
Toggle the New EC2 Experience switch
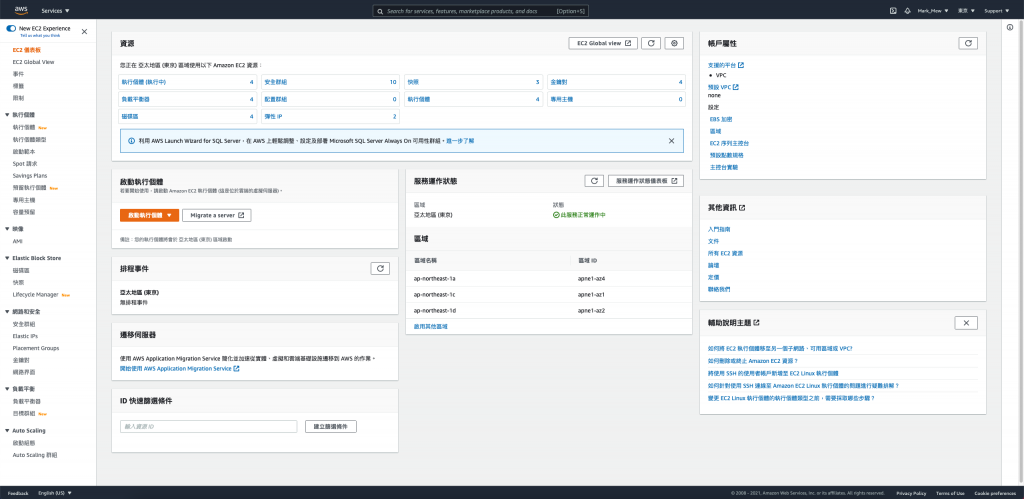click(x=11, y=29)
